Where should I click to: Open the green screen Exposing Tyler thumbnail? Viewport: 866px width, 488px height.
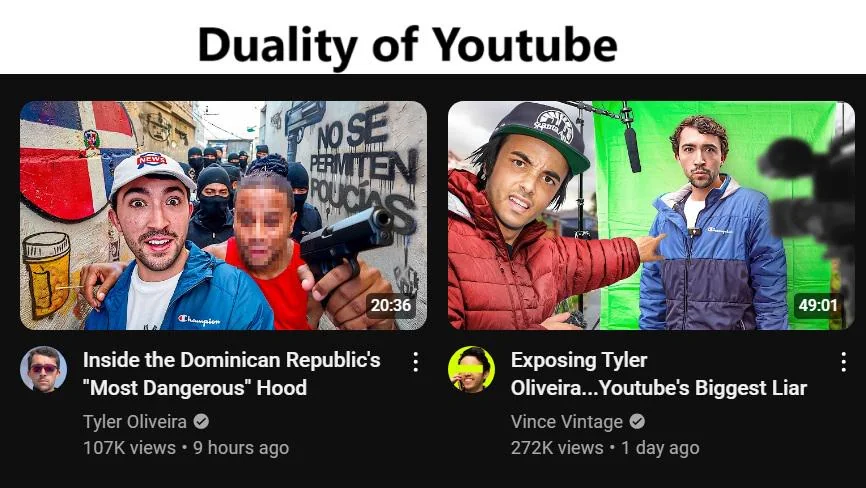(651, 215)
